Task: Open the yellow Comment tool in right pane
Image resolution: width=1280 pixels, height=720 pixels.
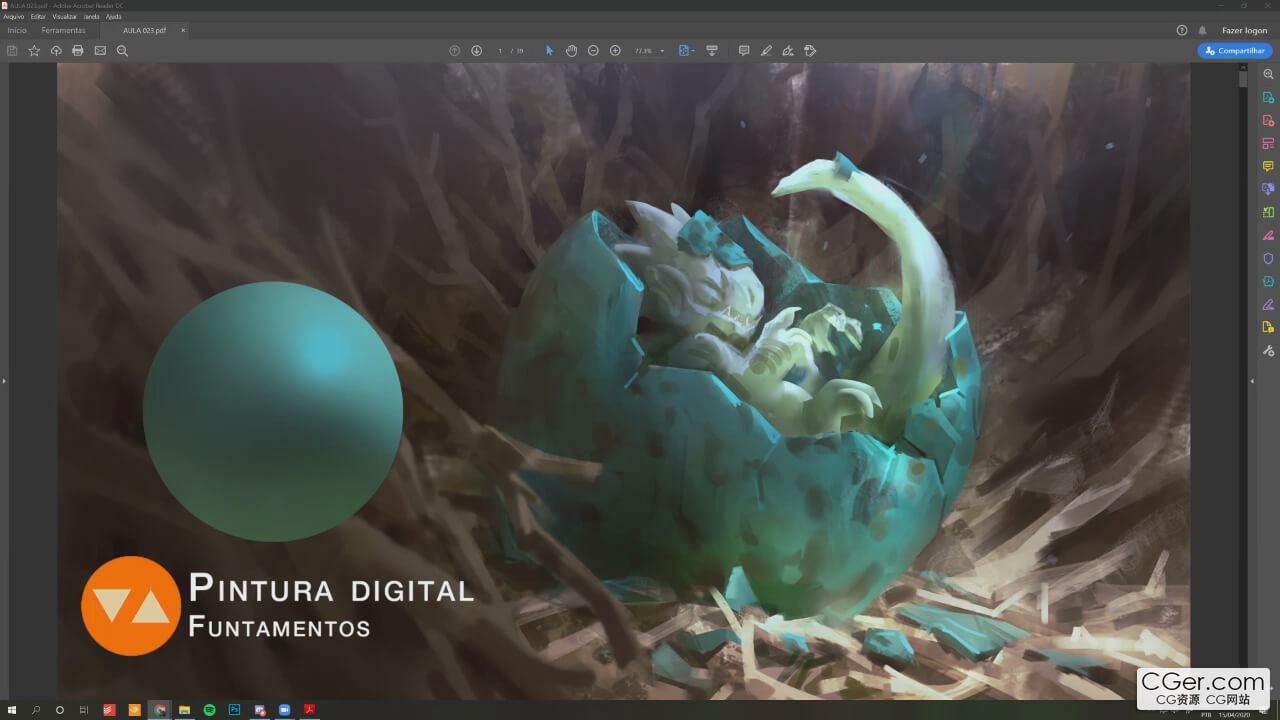Action: 1268,167
